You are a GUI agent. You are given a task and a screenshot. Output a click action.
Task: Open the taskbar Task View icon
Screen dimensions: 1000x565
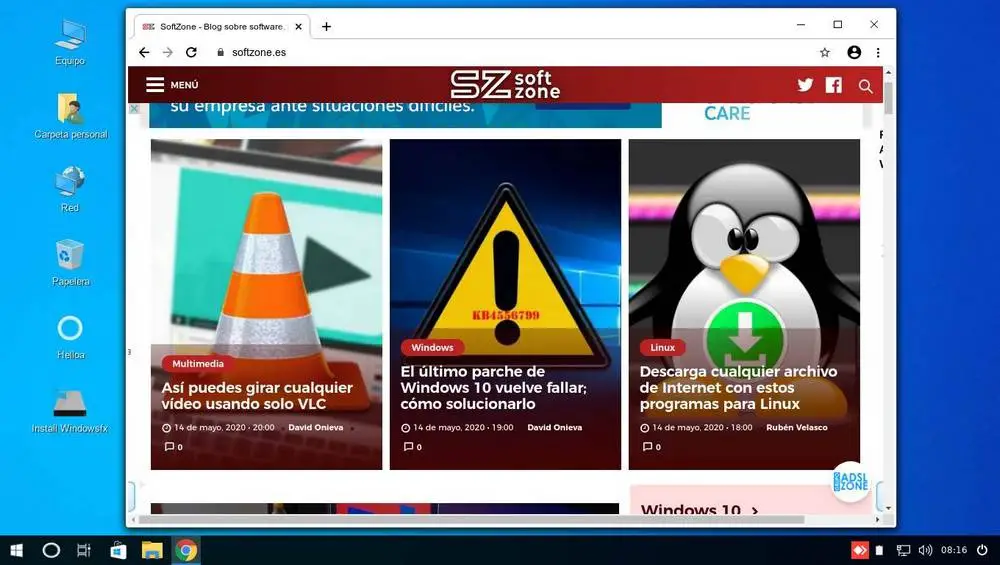point(84,550)
